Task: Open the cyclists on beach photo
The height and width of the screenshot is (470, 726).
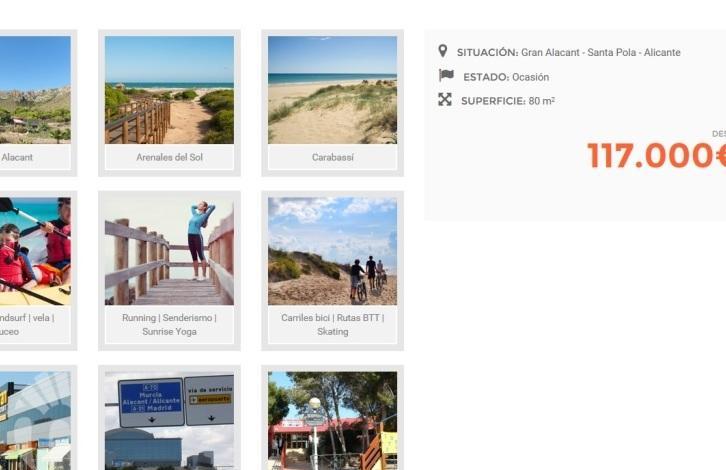Action: coord(332,251)
